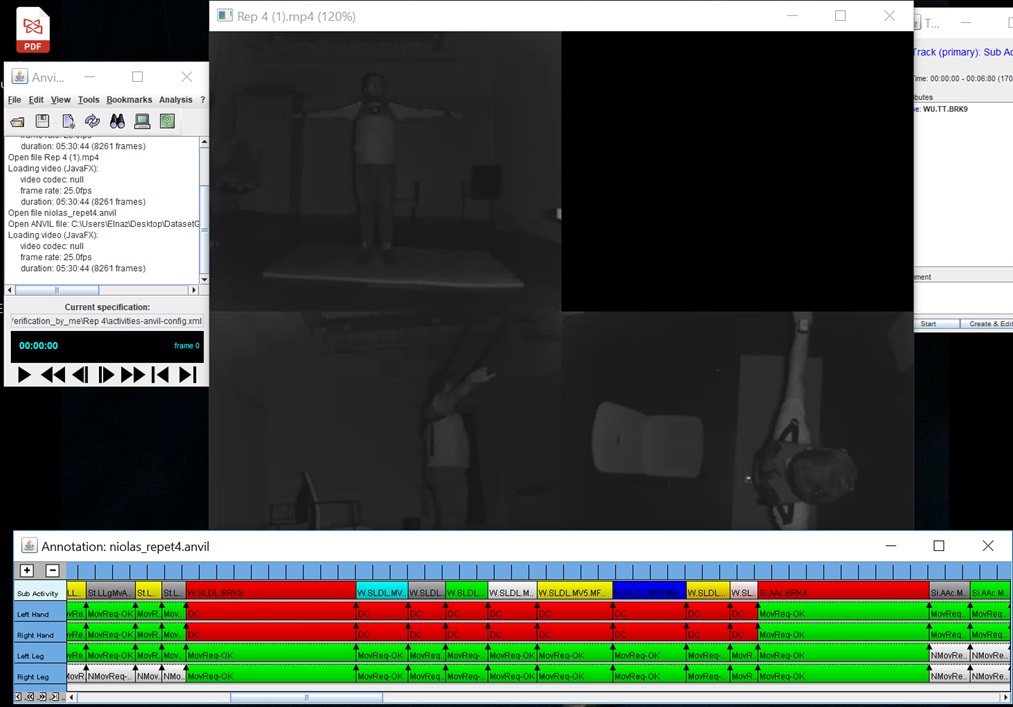Image resolution: width=1013 pixels, height=707 pixels.
Task: Click the green help question mark icon
Action: click(x=167, y=121)
